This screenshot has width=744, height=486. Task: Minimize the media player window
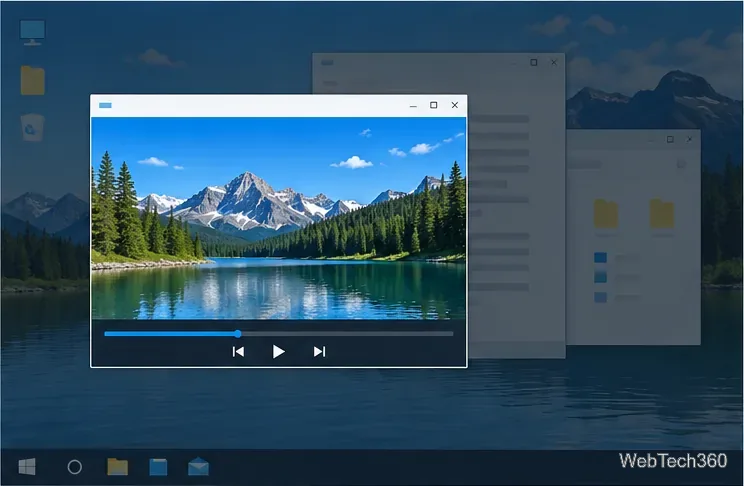413,106
